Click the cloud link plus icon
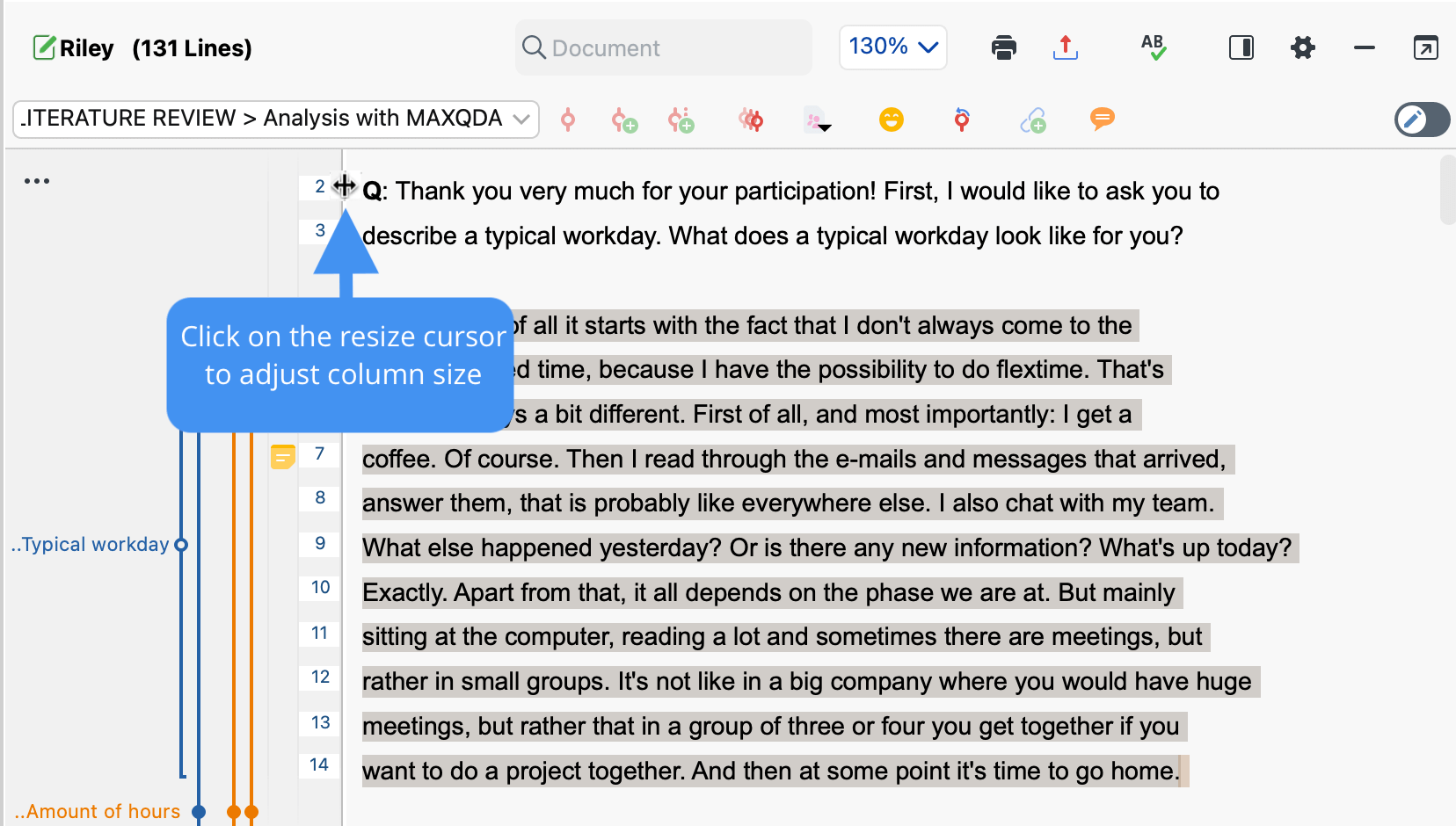1456x826 pixels. click(1033, 120)
